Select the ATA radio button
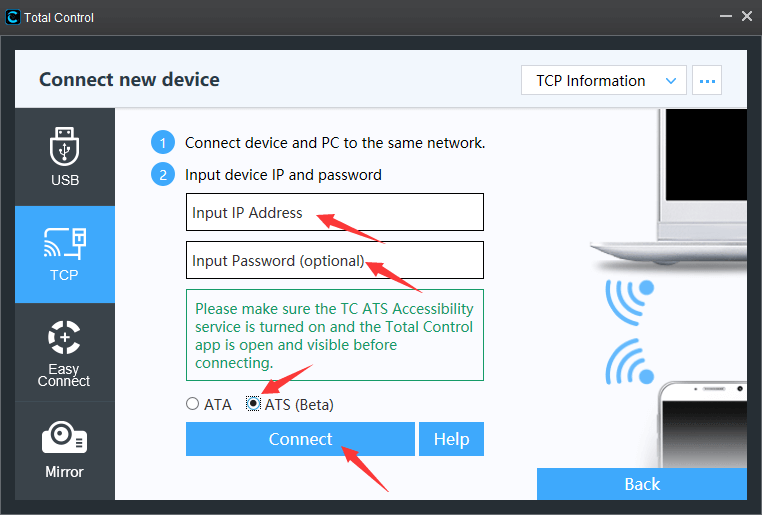This screenshot has width=762, height=515. 192,404
